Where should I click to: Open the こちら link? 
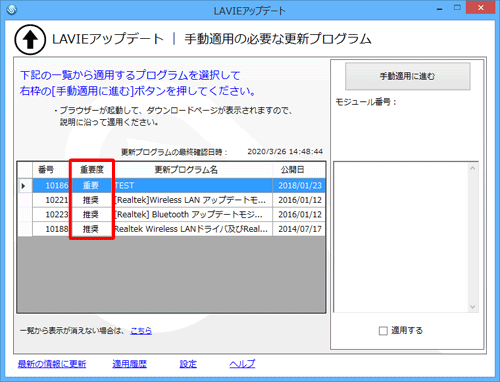(141, 330)
